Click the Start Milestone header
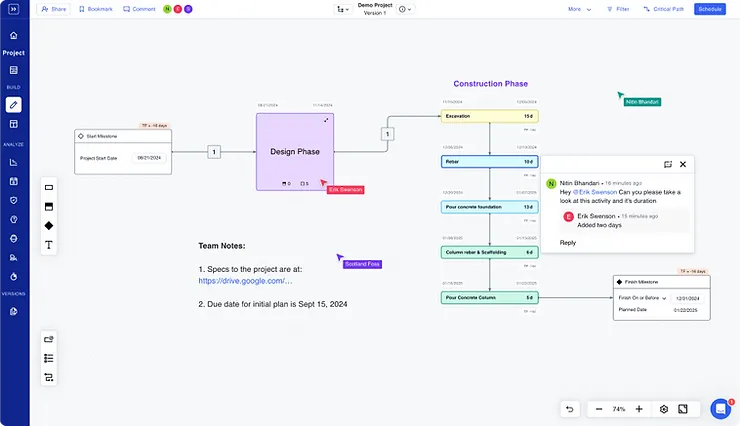 click(123, 136)
